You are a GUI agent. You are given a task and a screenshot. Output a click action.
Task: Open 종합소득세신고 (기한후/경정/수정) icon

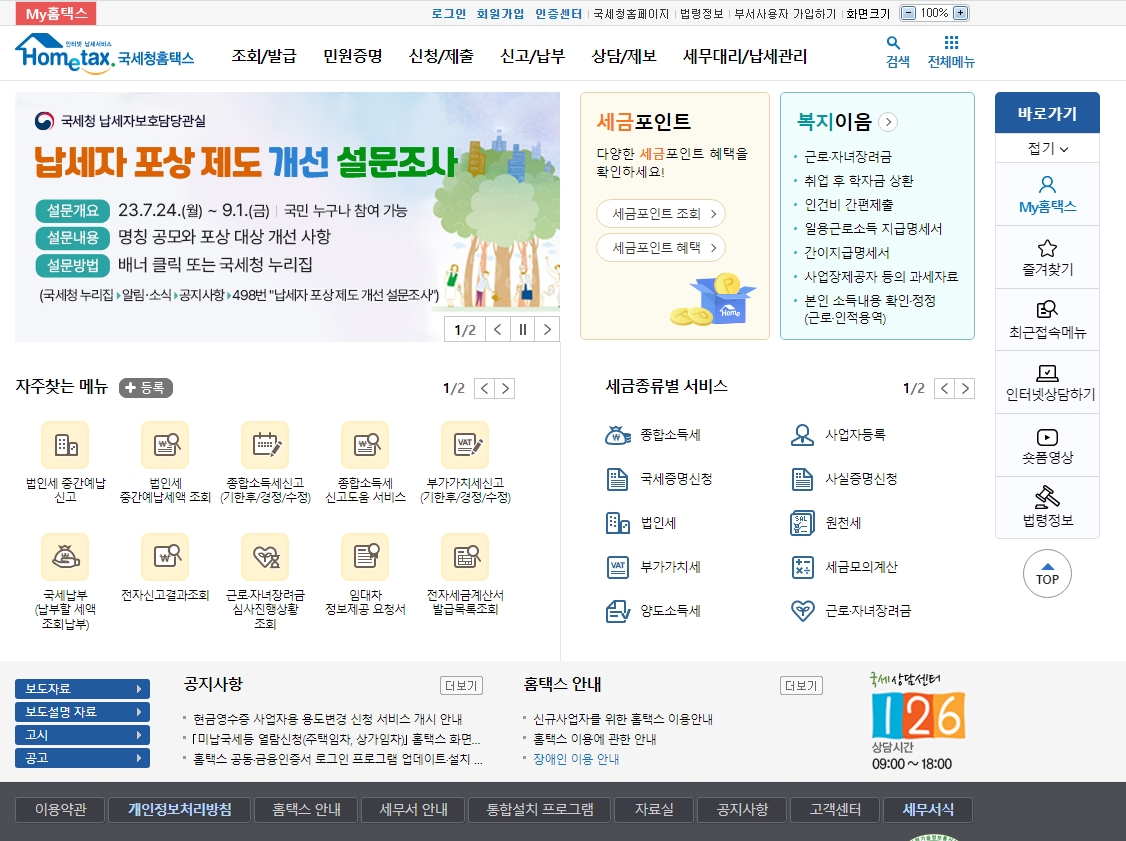point(265,445)
